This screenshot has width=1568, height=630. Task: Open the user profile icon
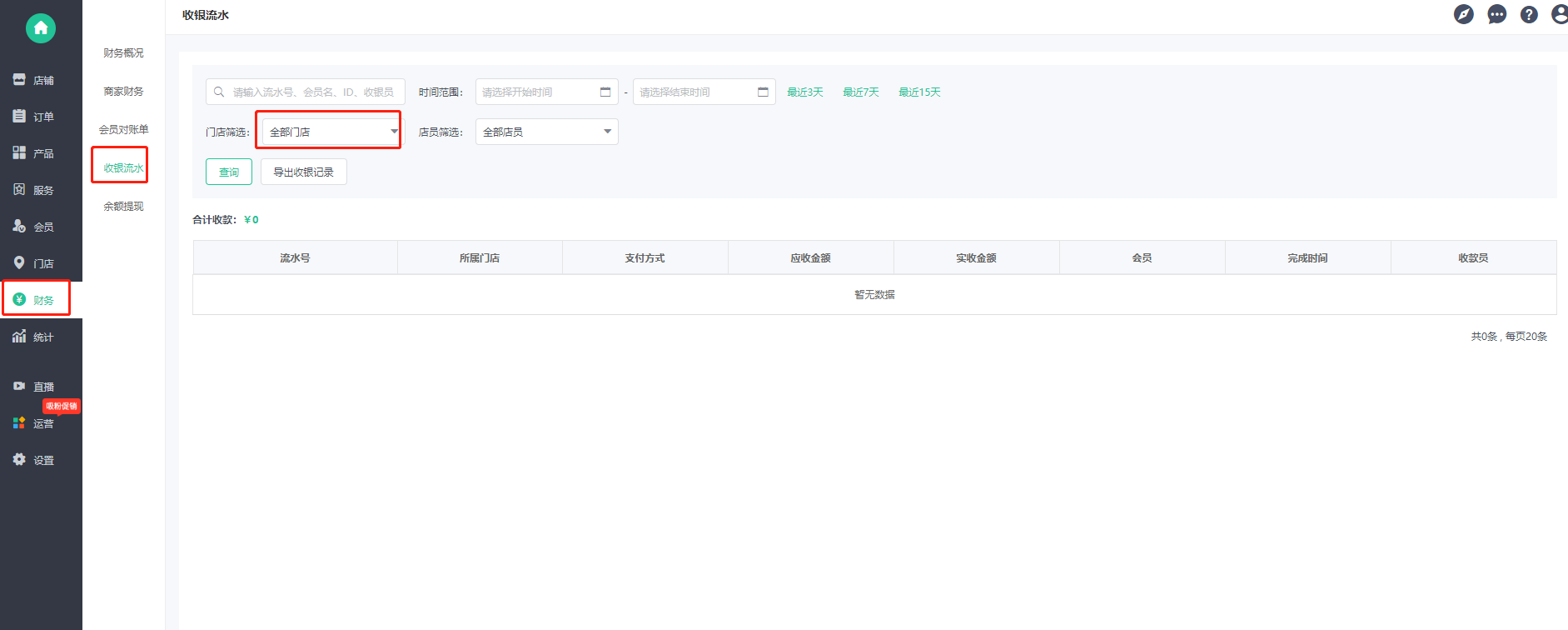[x=1560, y=14]
